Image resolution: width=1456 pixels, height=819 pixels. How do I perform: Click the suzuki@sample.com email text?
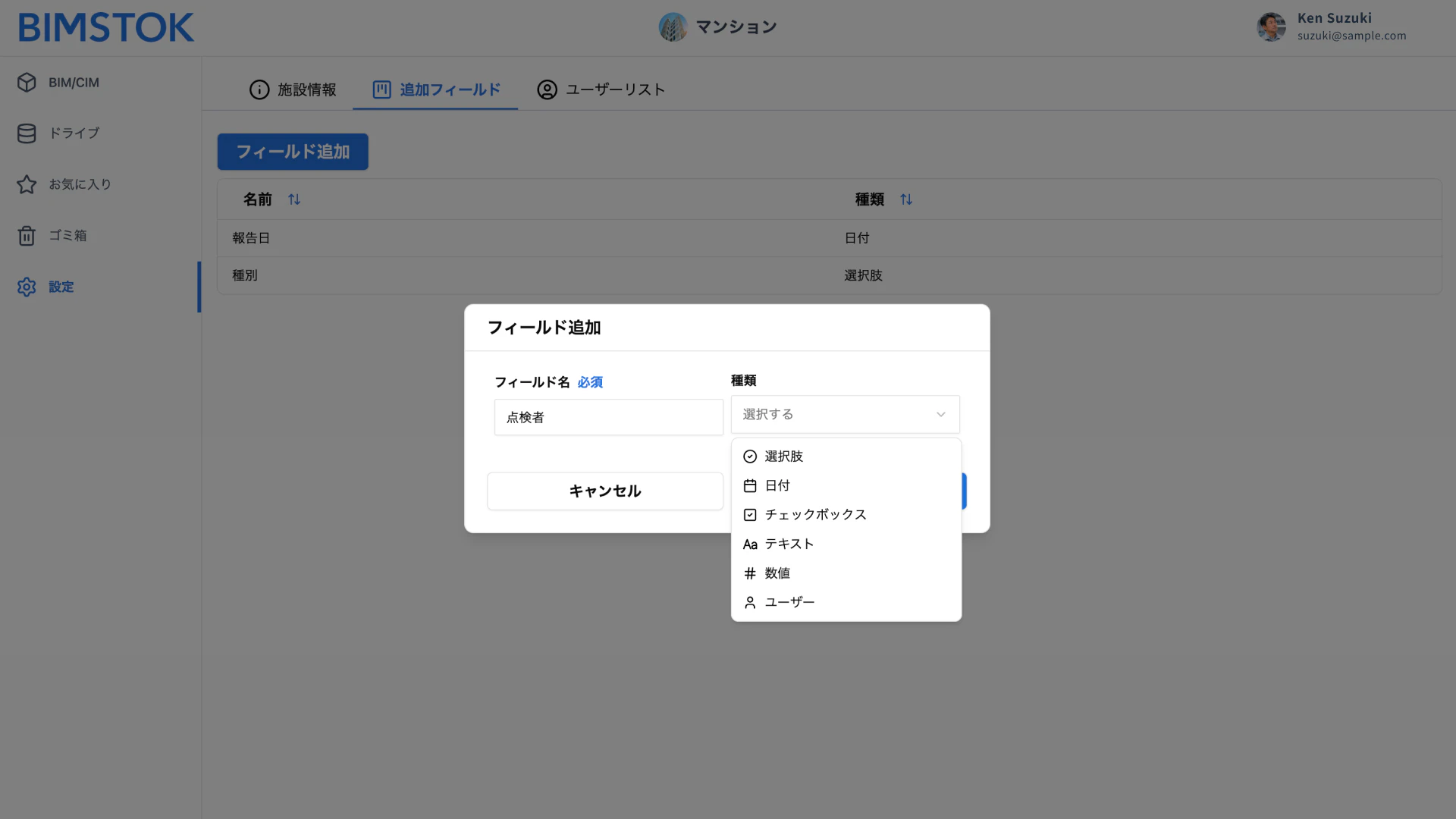[x=1351, y=36]
